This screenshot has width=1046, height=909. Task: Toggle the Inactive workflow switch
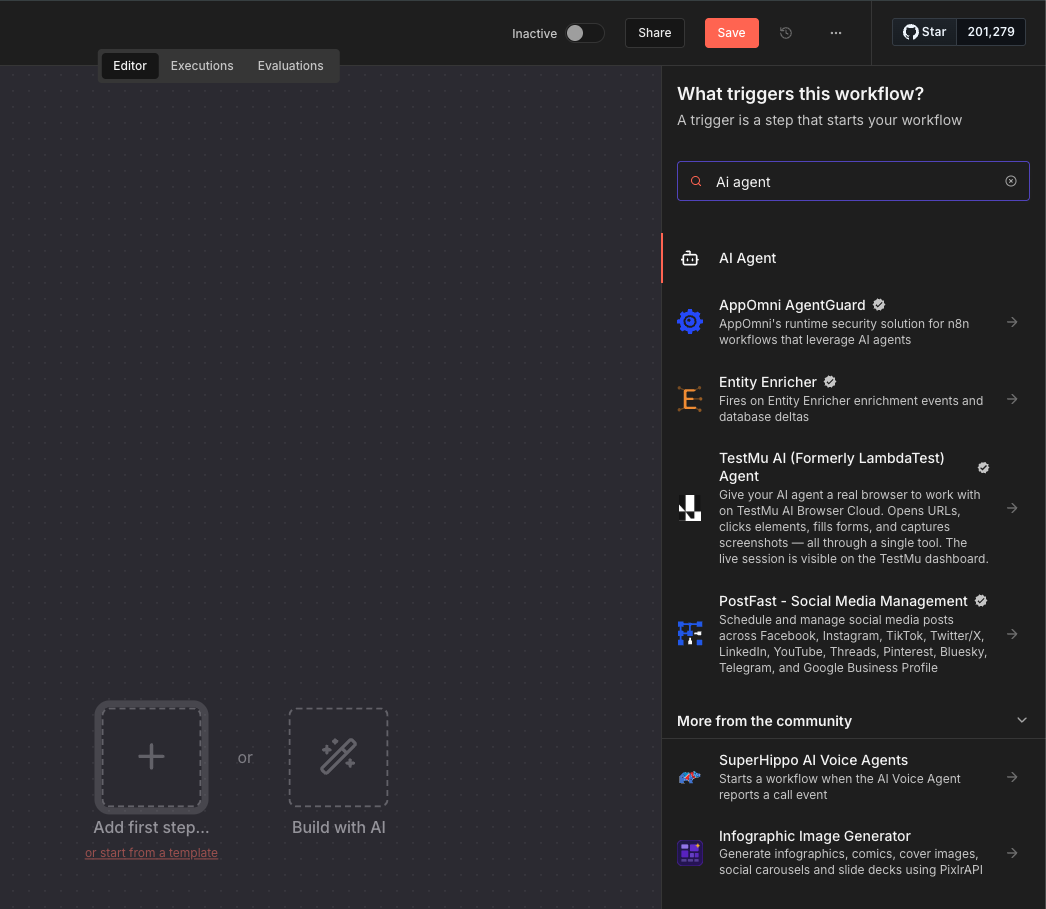[x=584, y=33]
